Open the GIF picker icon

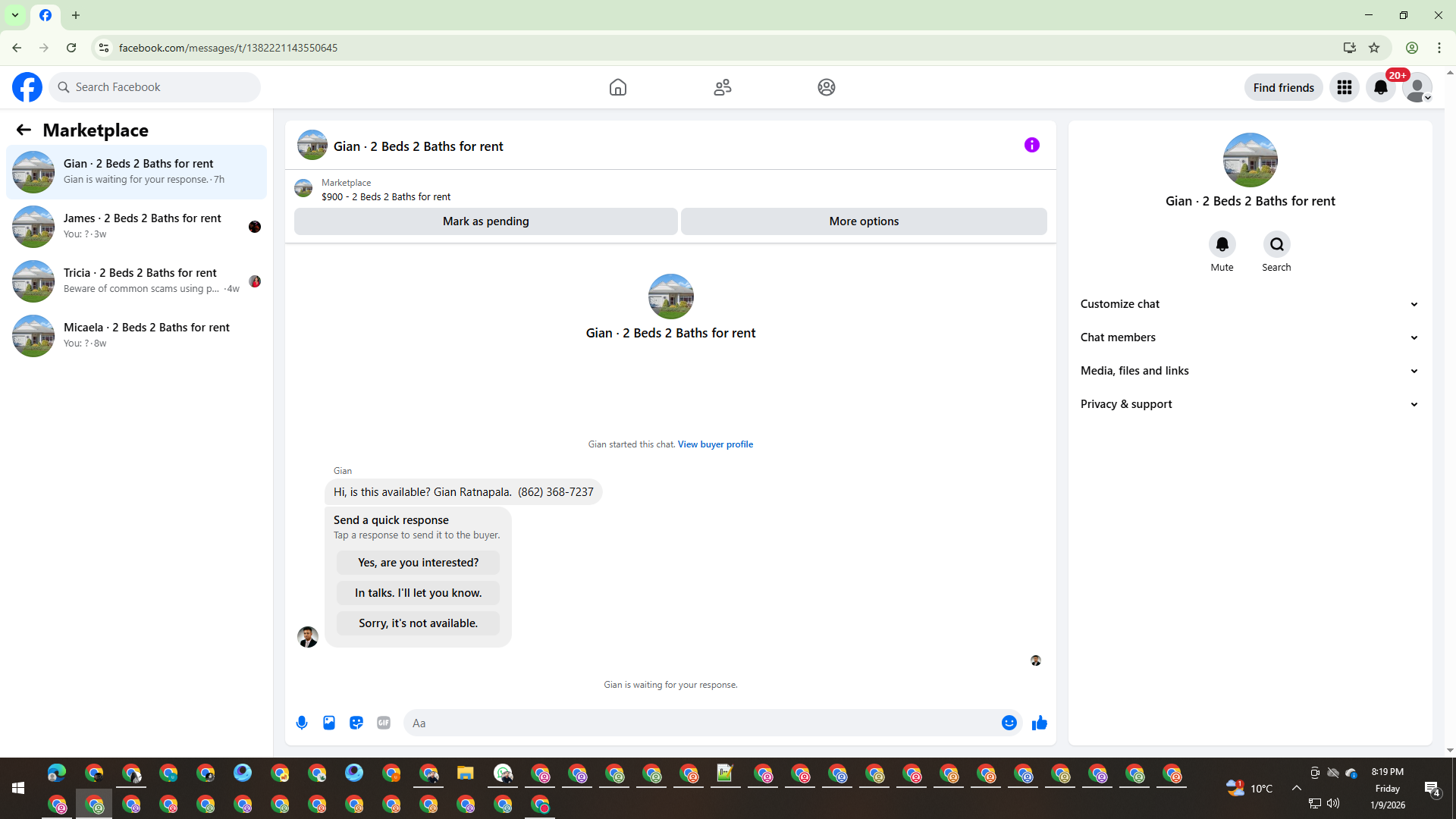pyautogui.click(x=384, y=723)
